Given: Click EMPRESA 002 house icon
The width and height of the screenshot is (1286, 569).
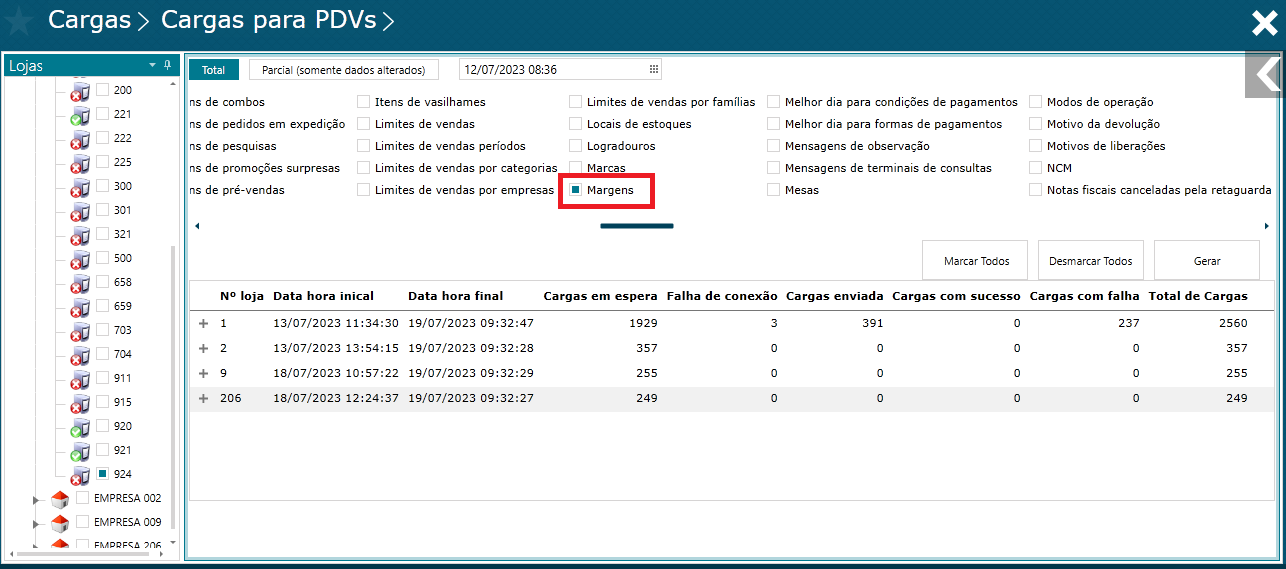Looking at the screenshot, I should 59,499.
